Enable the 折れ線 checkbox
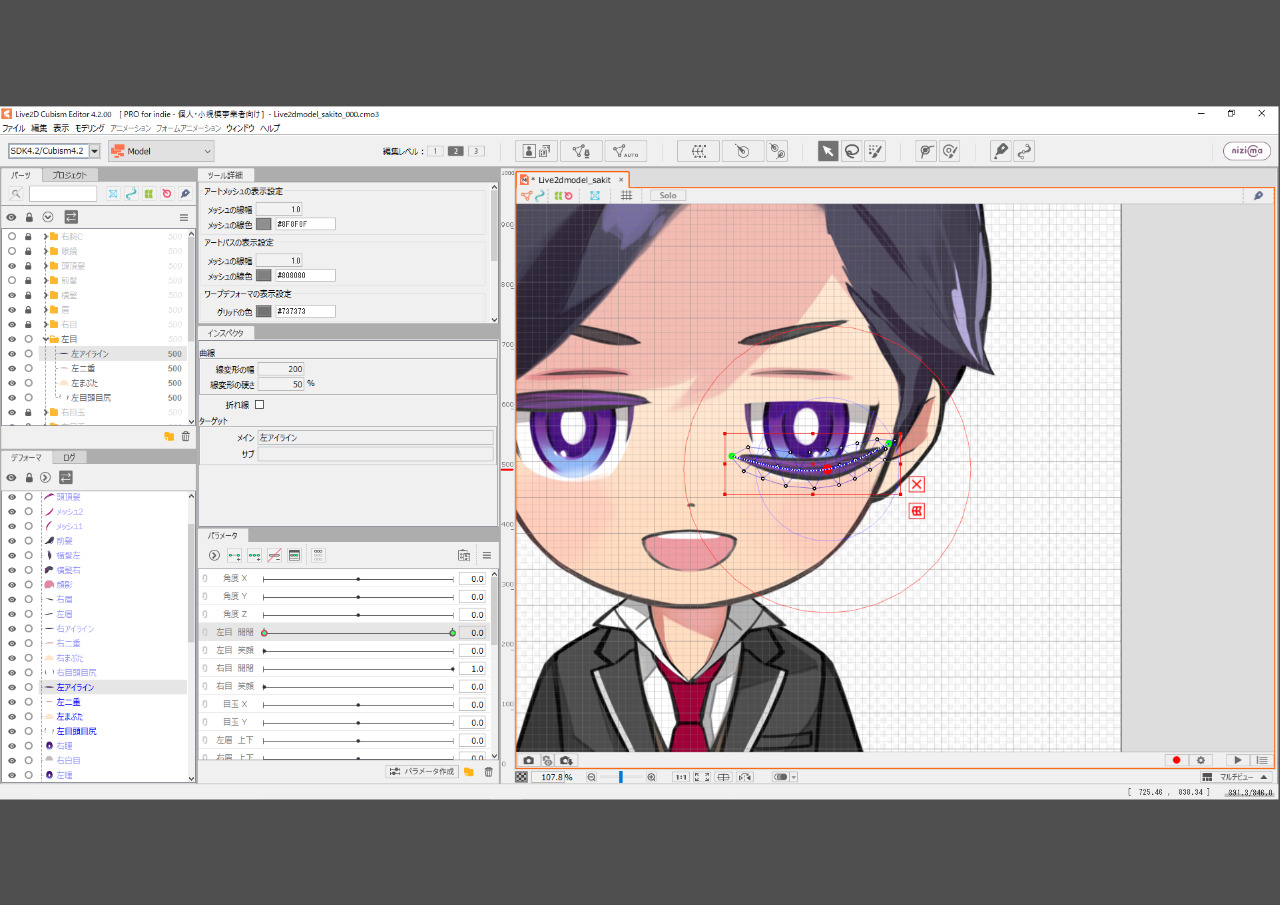Screen dimensions: 1280x905 click(260, 404)
